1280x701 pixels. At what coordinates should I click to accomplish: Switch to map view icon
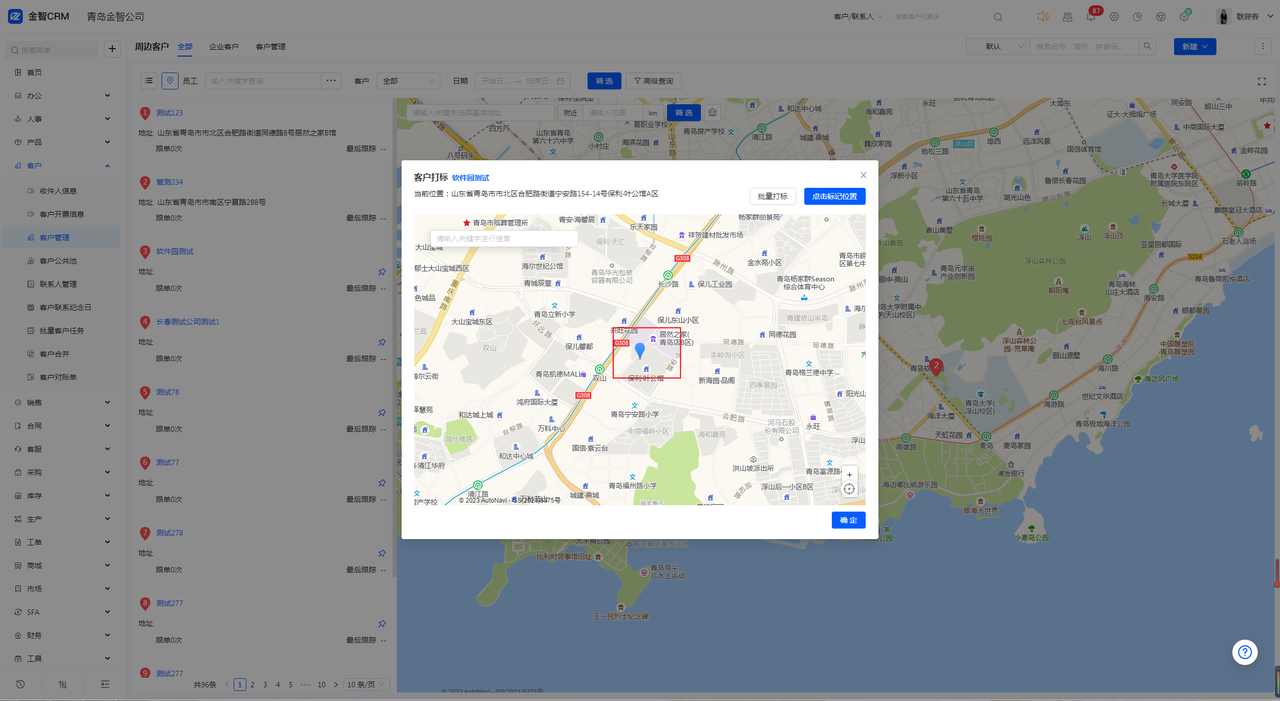click(x=170, y=81)
